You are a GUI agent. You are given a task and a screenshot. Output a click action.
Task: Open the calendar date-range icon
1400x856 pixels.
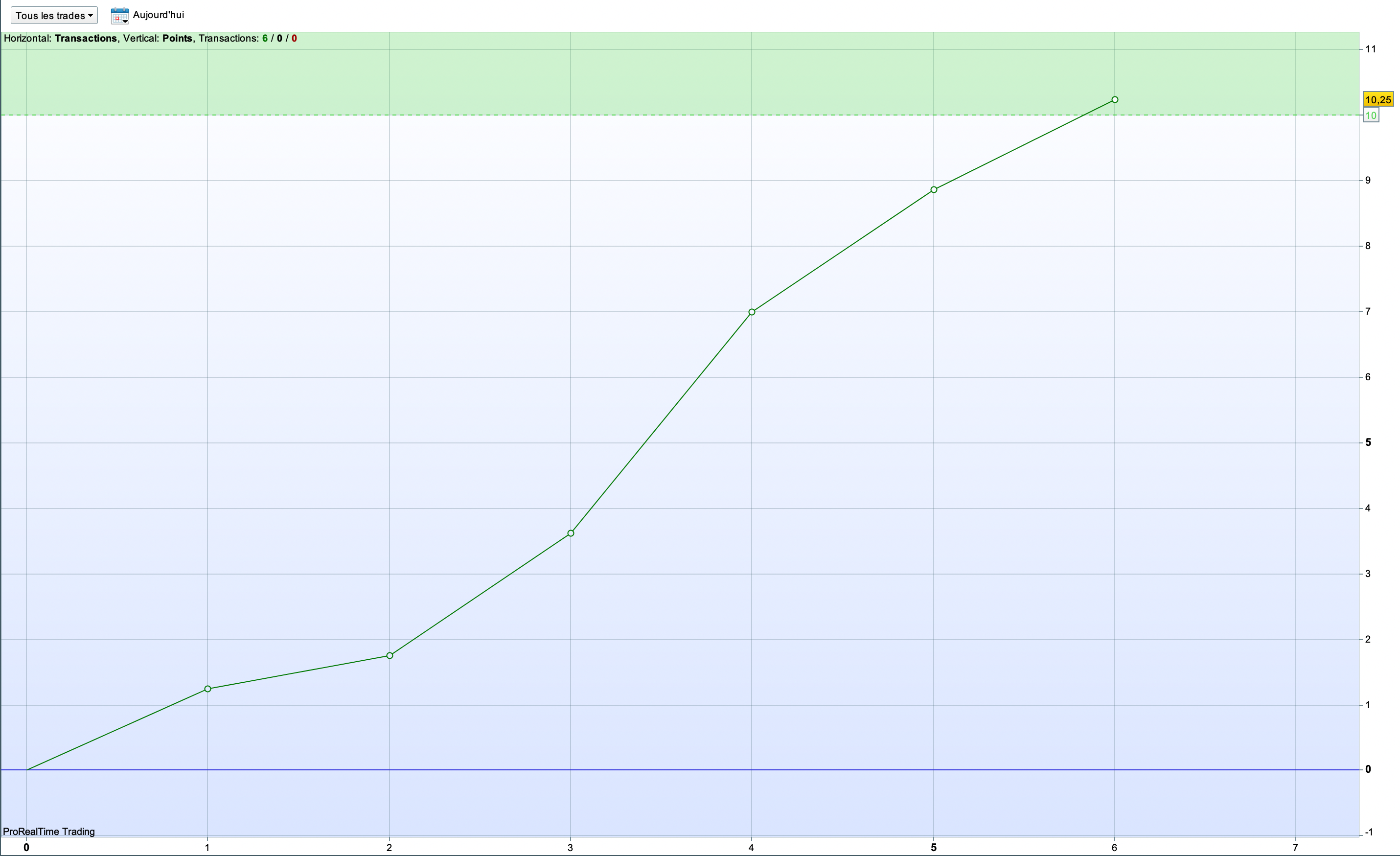pyautogui.click(x=119, y=15)
